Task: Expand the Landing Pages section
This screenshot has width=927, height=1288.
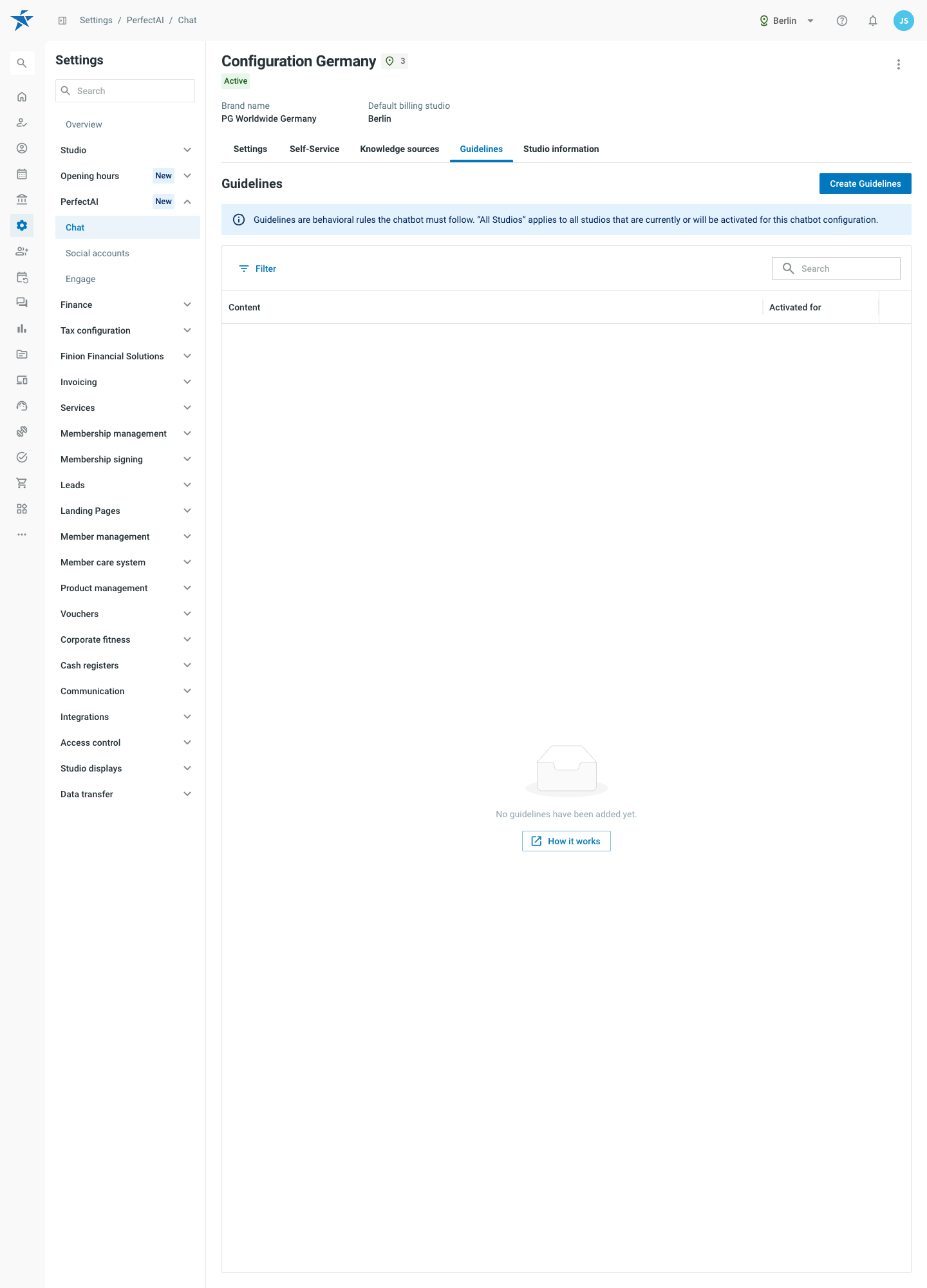Action: (x=127, y=511)
